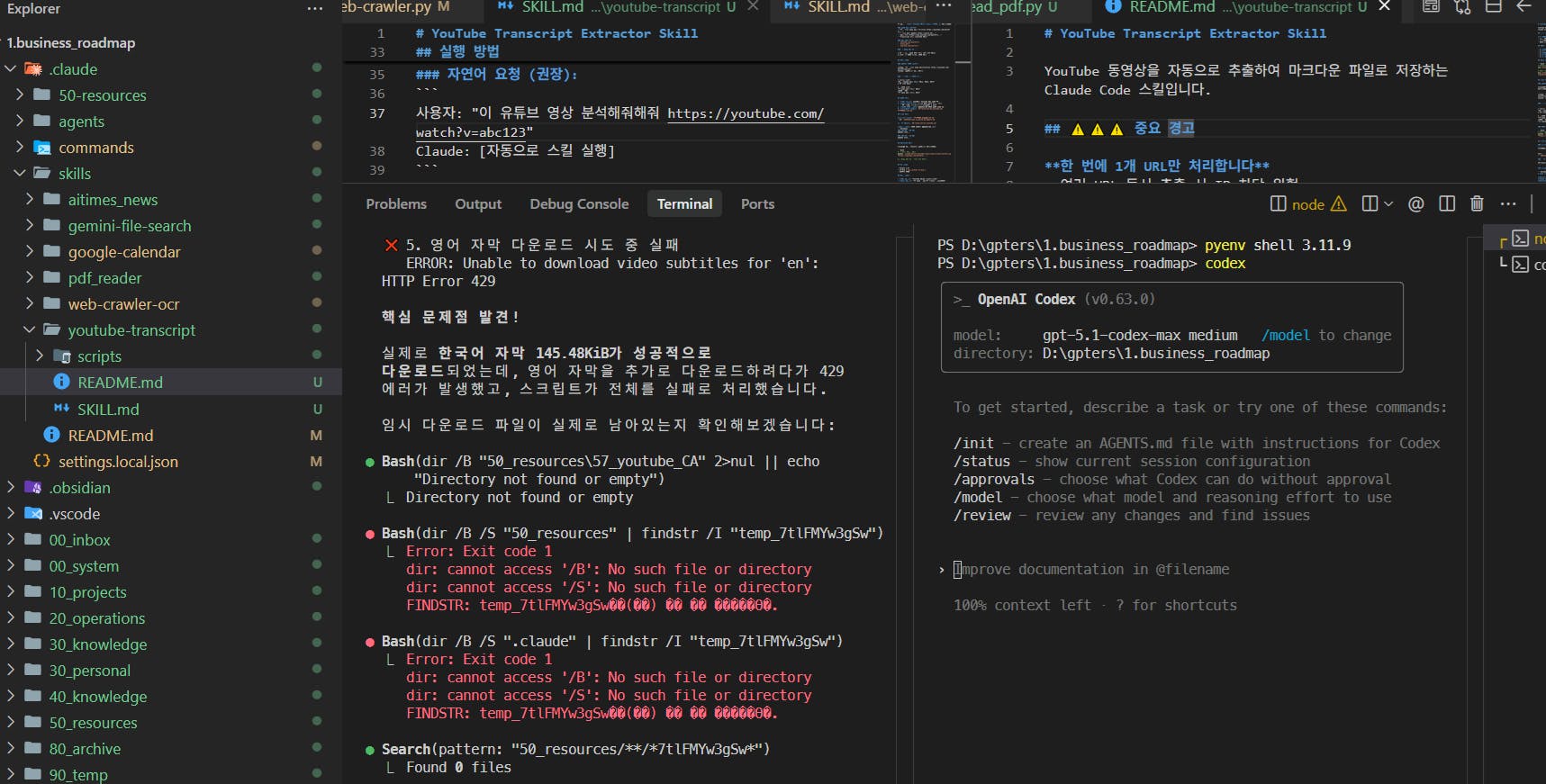Expand the 50-resources folder

(x=20, y=95)
